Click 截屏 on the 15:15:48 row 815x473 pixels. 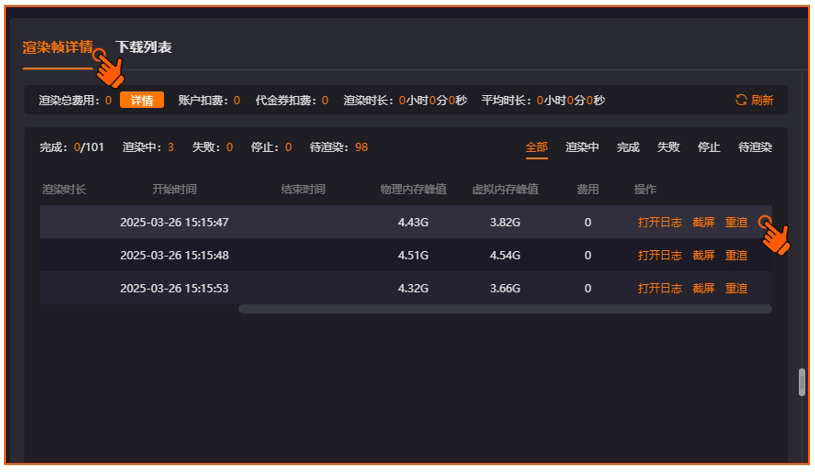tap(704, 255)
